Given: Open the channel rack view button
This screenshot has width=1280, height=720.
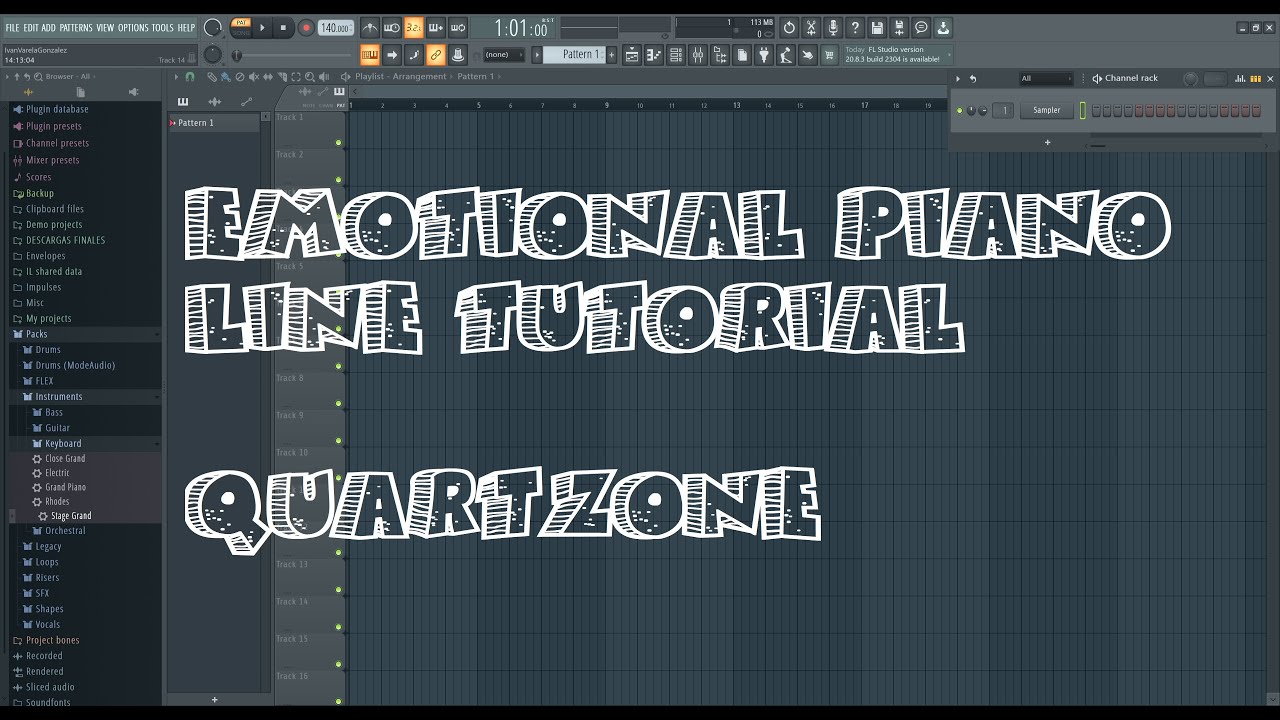Looking at the screenshot, I should (675, 55).
